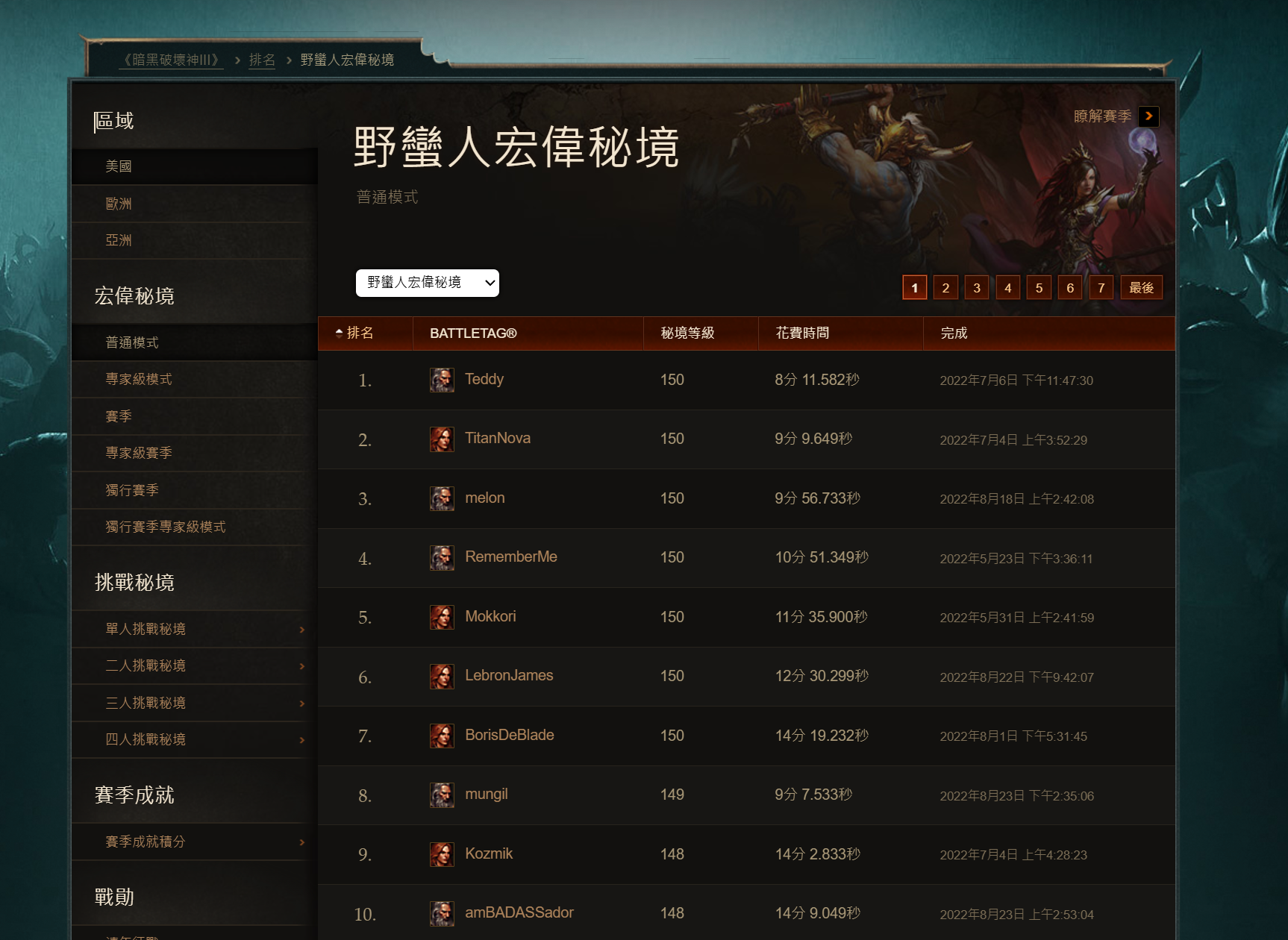
Task: Click mungil's barbarian portrait icon
Action: click(x=442, y=795)
